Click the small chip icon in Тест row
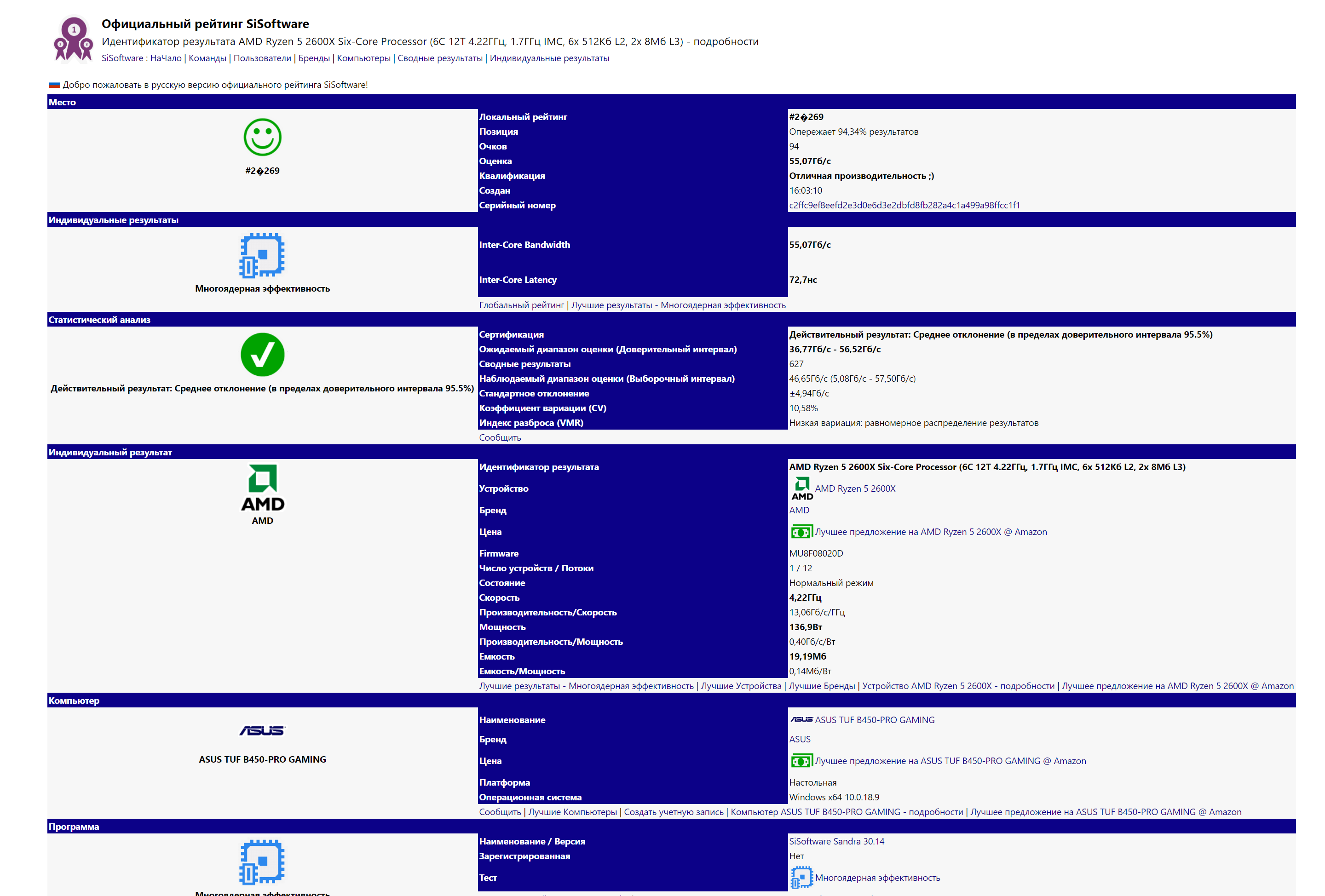This screenshot has height=896, width=1325. (x=801, y=878)
